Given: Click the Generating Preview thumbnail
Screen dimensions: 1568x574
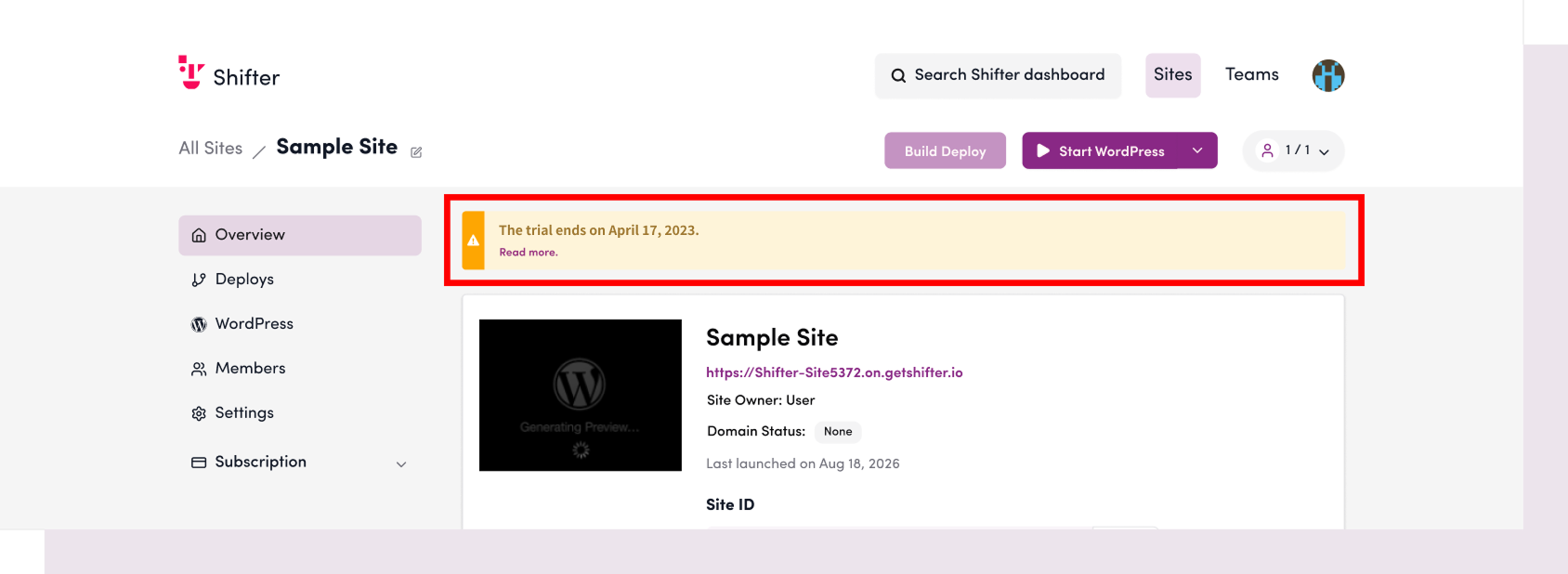Looking at the screenshot, I should (581, 396).
